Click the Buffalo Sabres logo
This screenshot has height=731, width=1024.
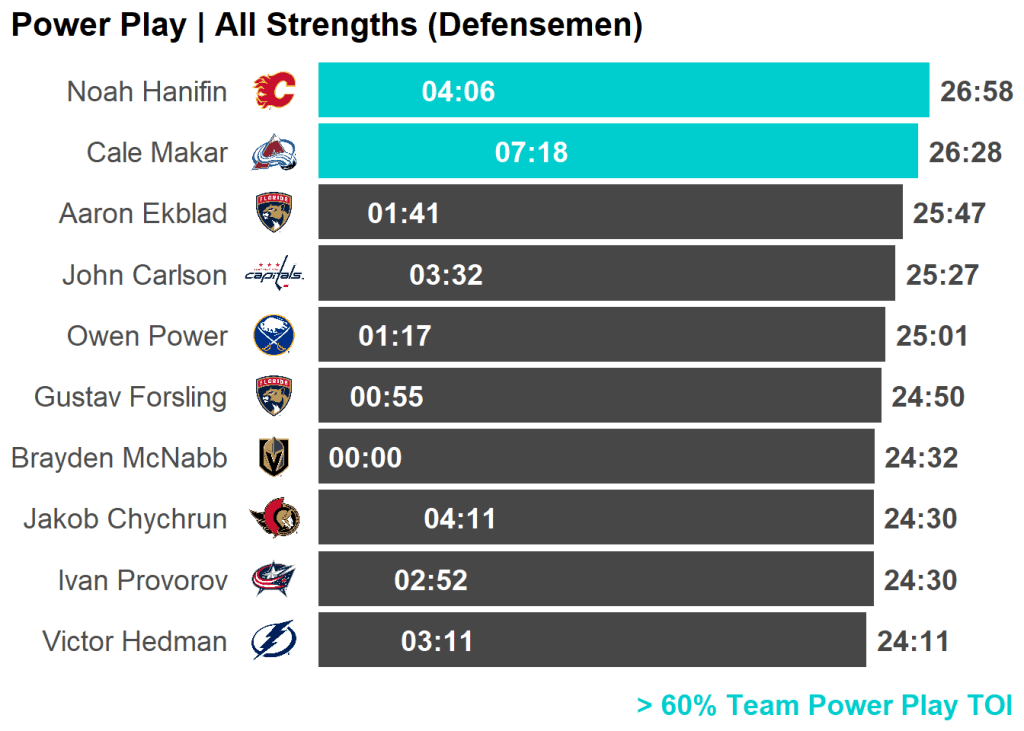click(x=274, y=335)
